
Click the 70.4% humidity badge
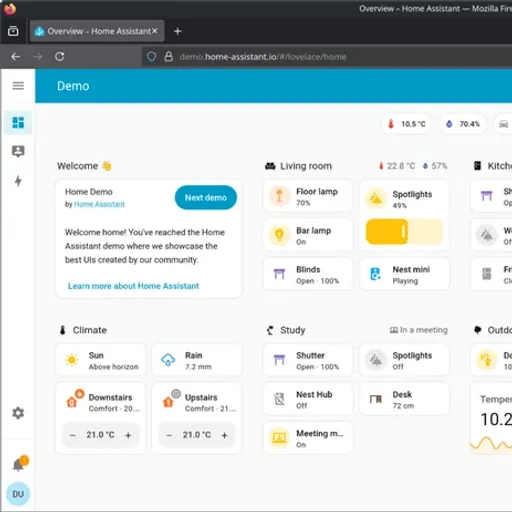(463, 124)
